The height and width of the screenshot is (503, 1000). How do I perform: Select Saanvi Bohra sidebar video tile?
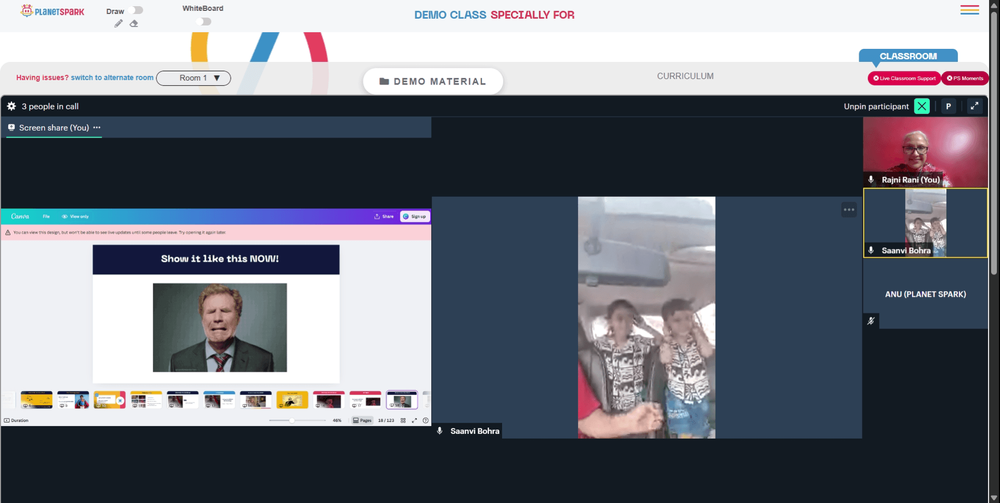click(925, 223)
